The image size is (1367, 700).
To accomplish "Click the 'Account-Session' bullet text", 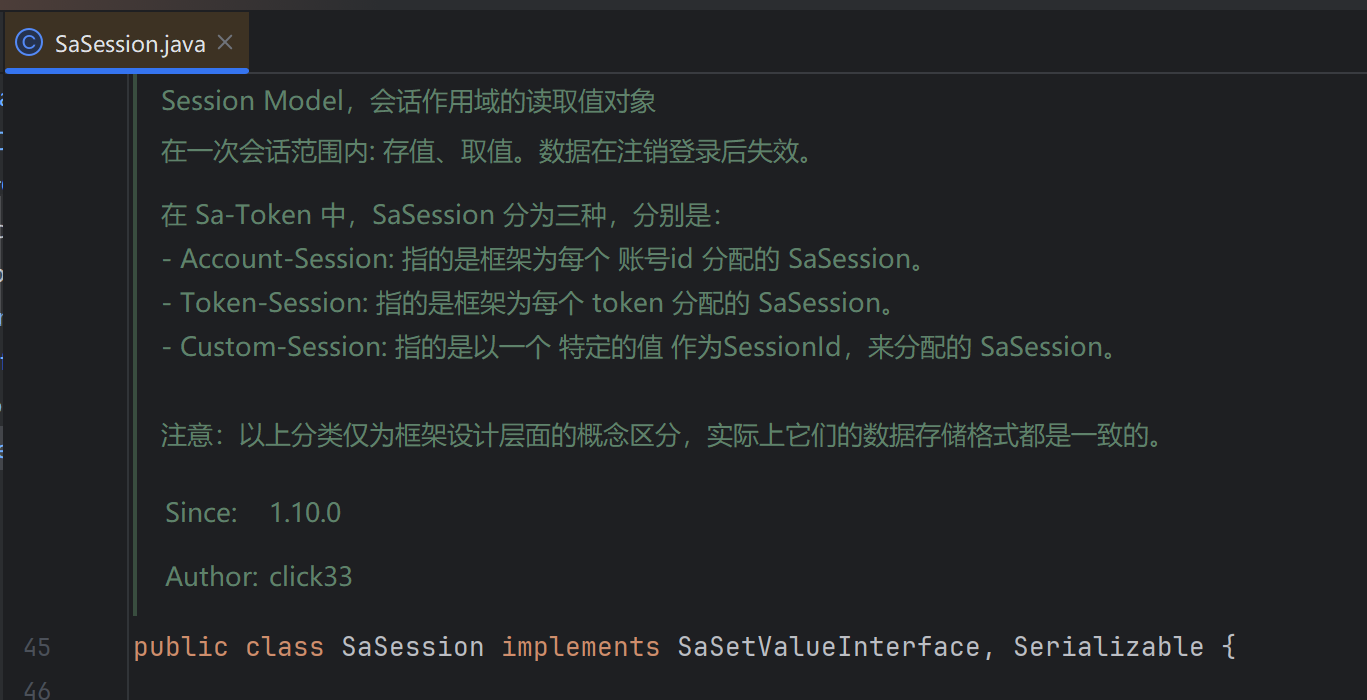I will coord(286,259).
